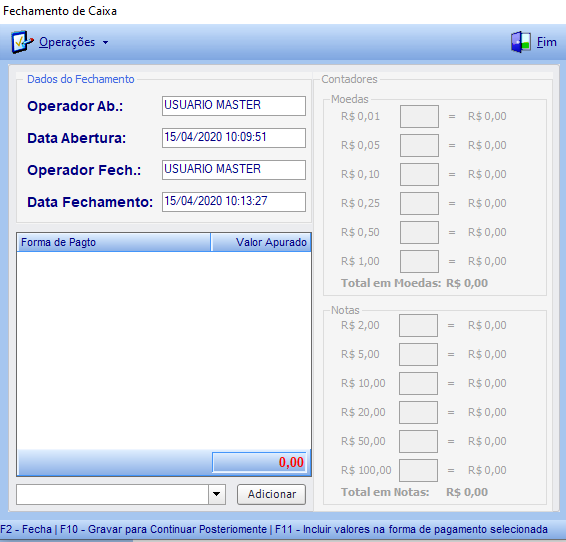Image resolution: width=566 pixels, height=542 pixels.
Task: Click the F2 - Fecha status bar hint
Action: 26,529
